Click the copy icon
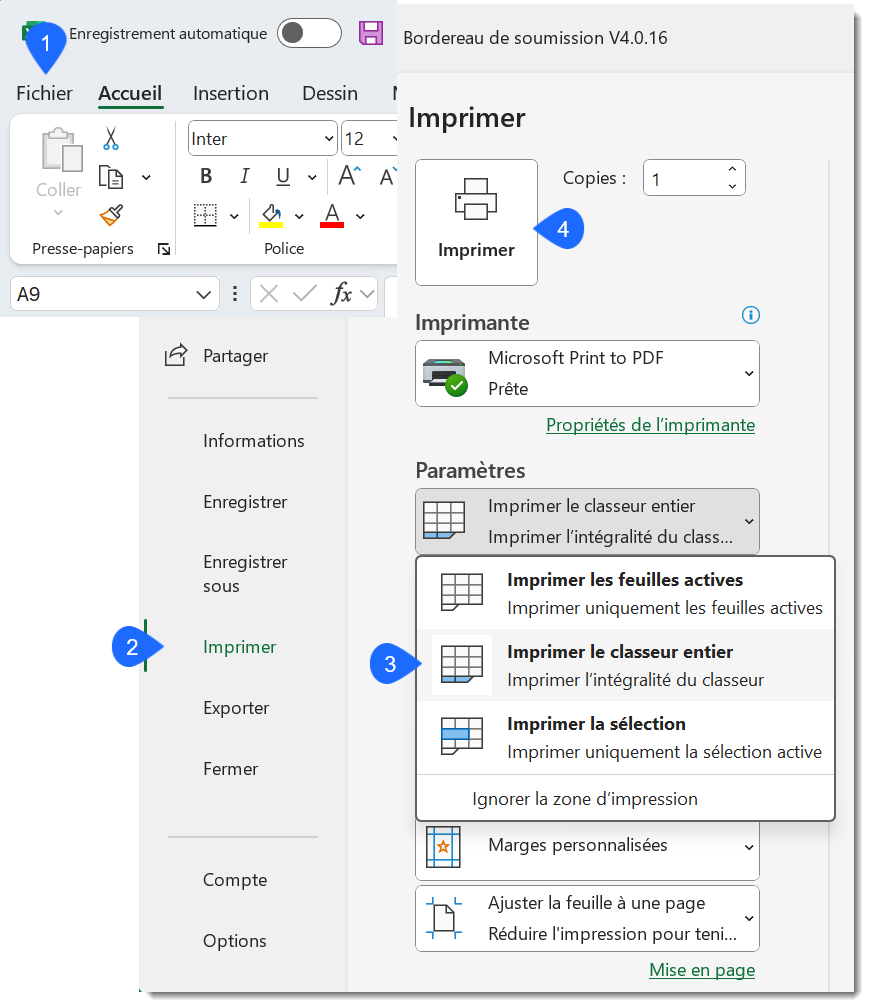 [x=110, y=177]
